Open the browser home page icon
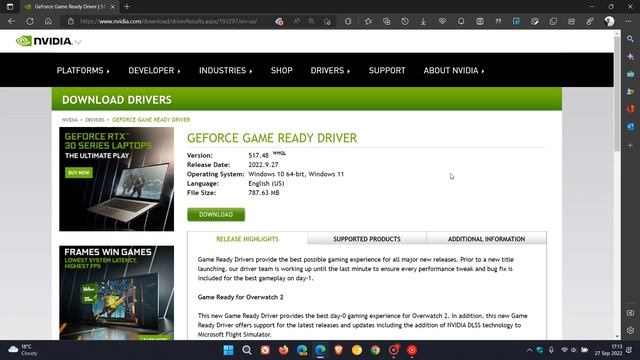This screenshot has width=640, height=360. pyautogui.click(x=48, y=21)
